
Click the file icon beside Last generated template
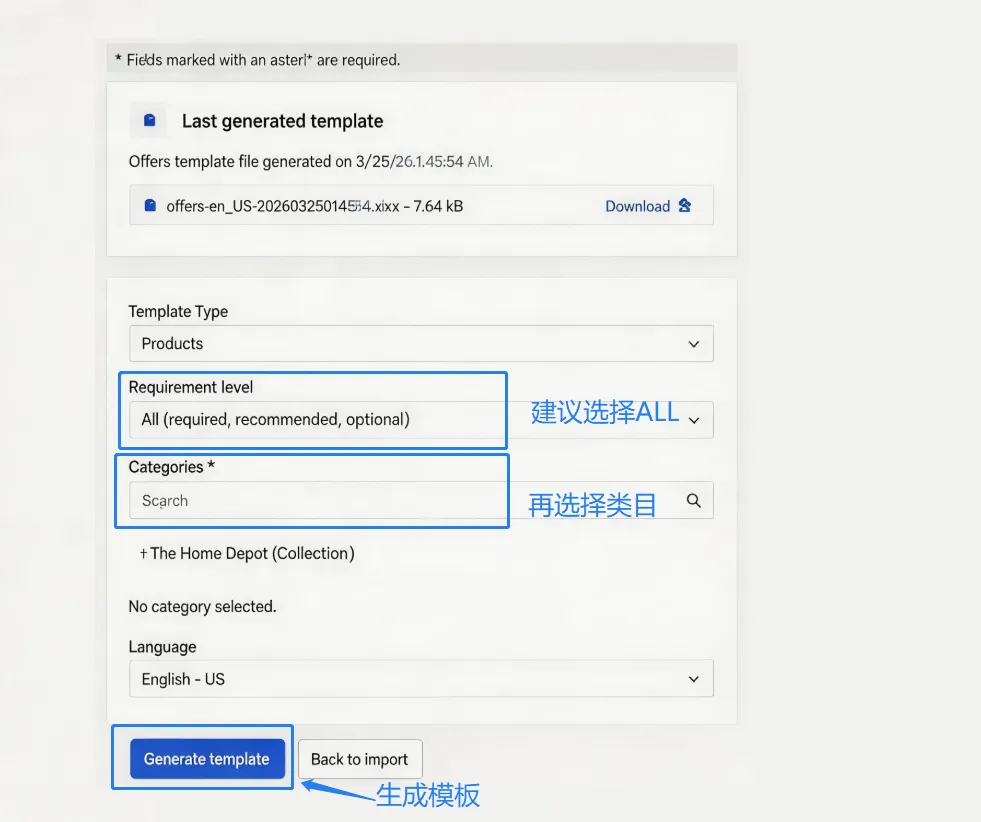149,121
